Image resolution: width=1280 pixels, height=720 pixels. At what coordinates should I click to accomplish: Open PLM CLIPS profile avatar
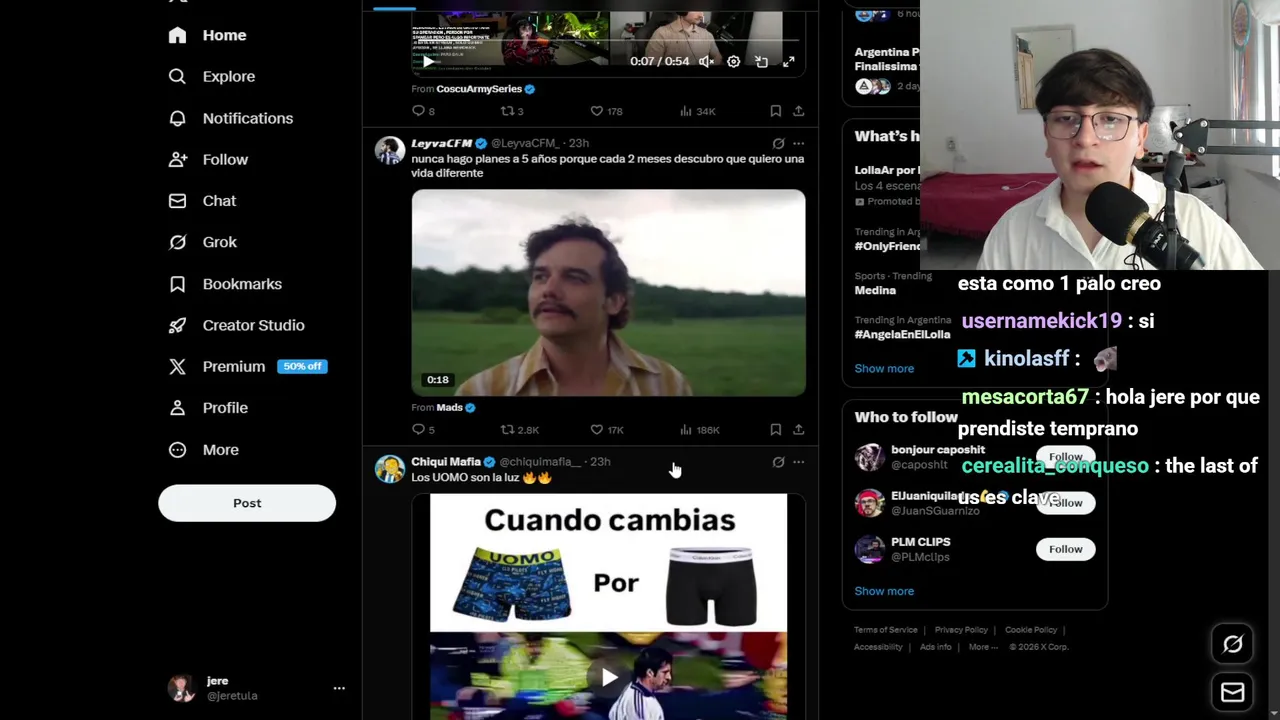869,549
